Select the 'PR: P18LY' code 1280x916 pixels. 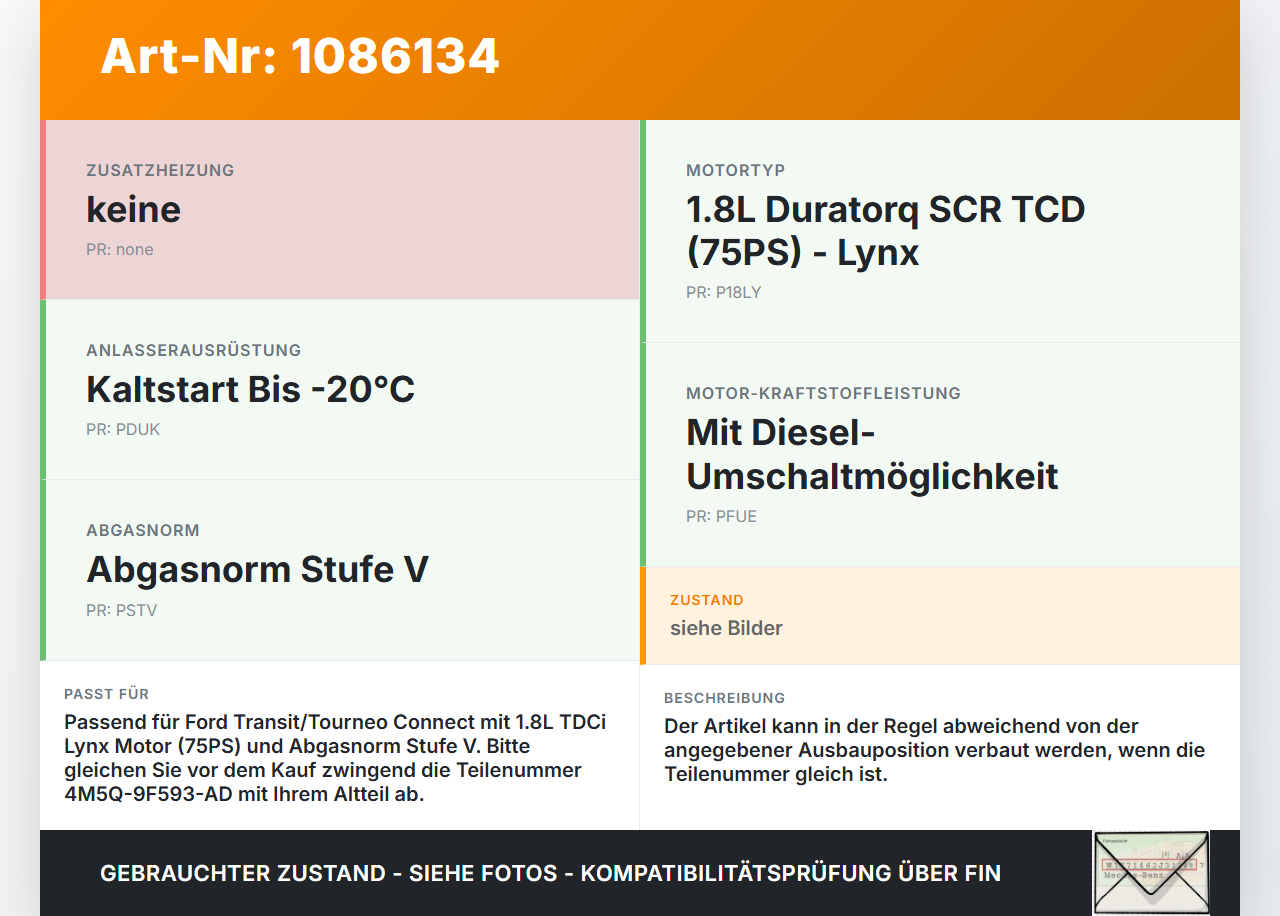coord(724,292)
